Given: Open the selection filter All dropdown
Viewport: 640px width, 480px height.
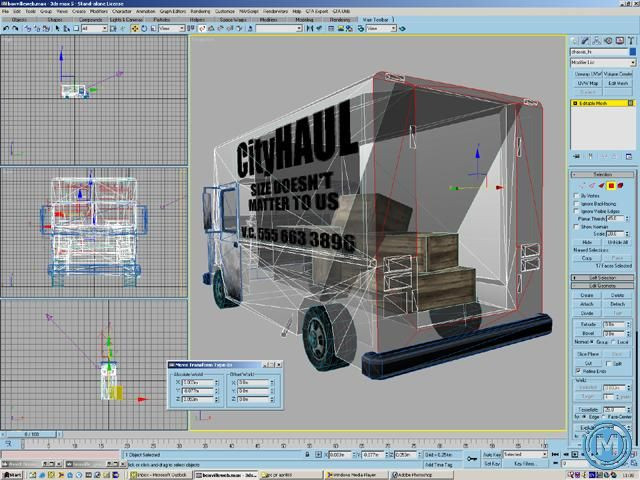Looking at the screenshot, I should 94,29.
